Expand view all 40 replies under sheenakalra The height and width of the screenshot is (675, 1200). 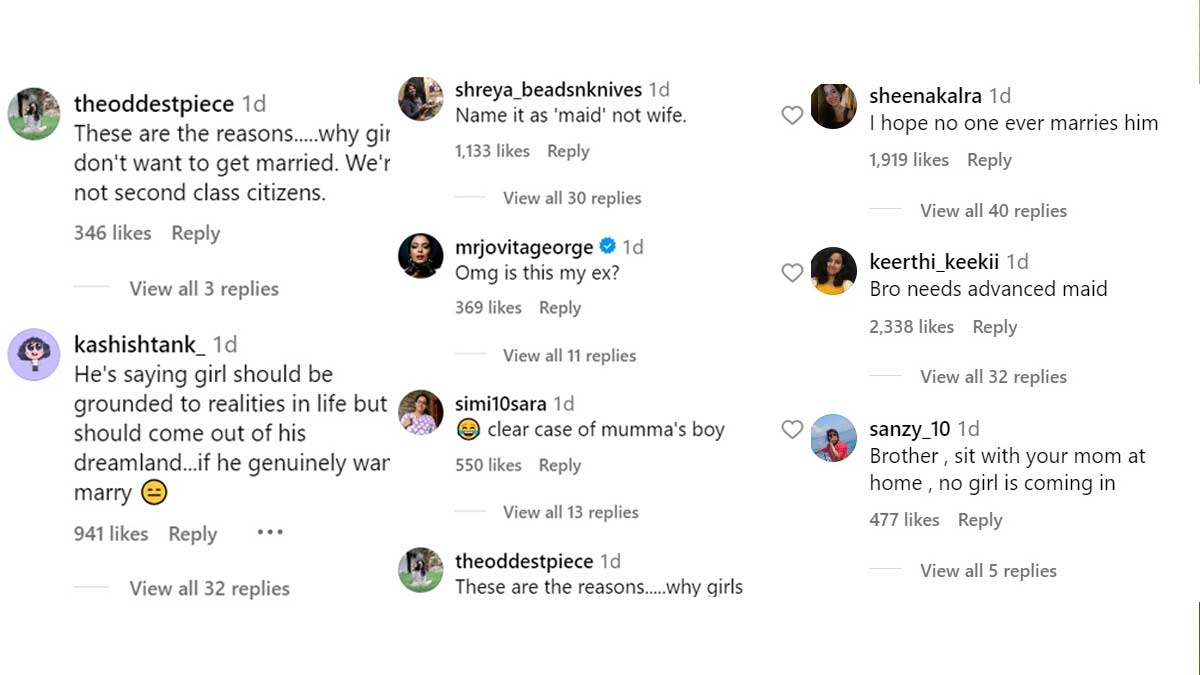994,211
